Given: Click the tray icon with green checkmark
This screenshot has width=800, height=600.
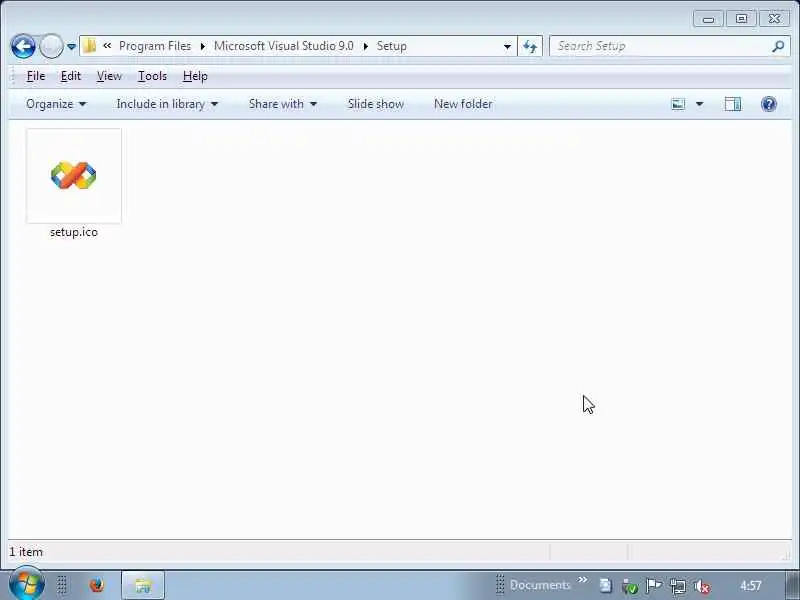Looking at the screenshot, I should pyautogui.click(x=630, y=586).
